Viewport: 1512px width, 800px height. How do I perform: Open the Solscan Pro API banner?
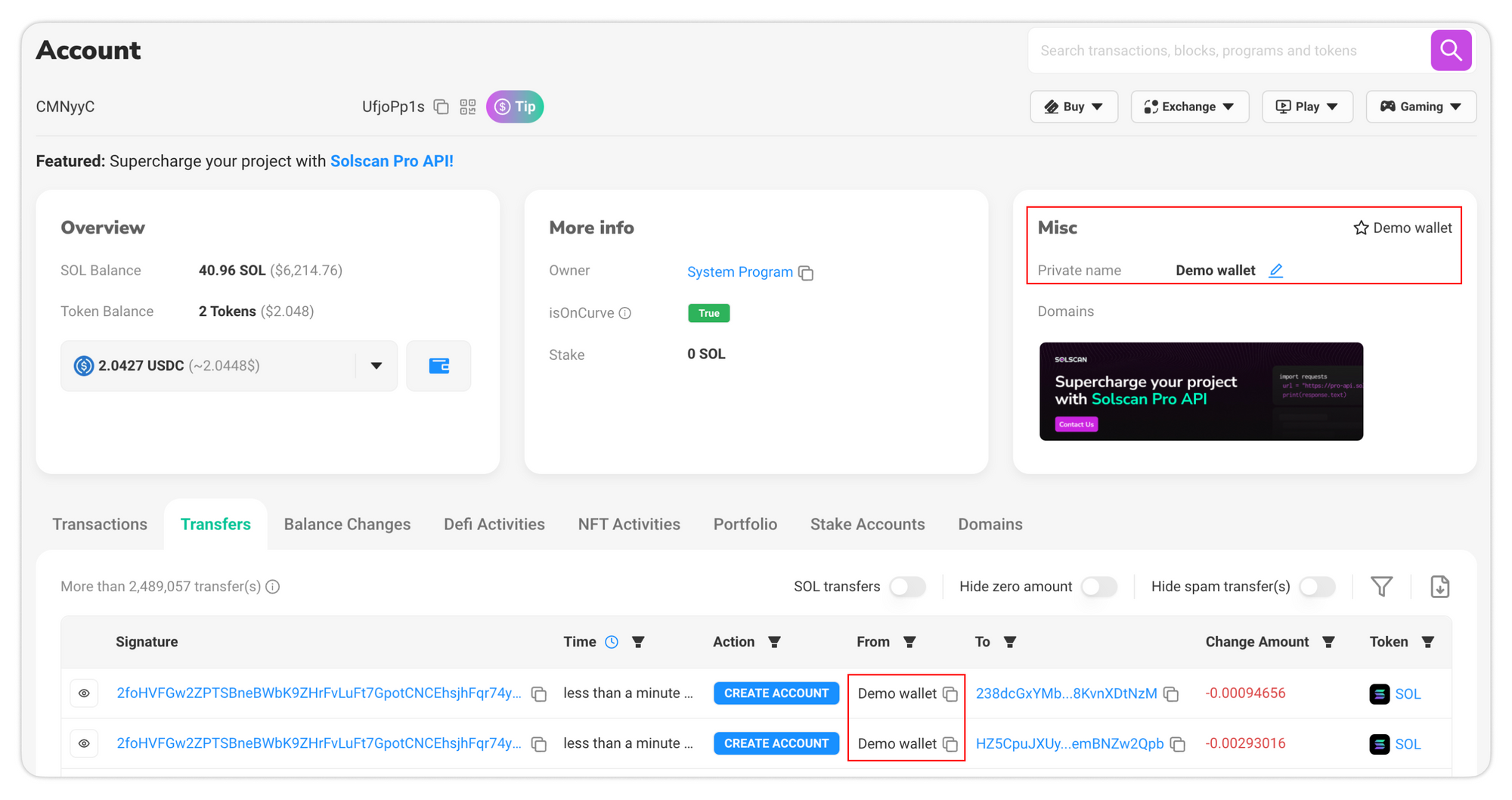tap(1201, 392)
